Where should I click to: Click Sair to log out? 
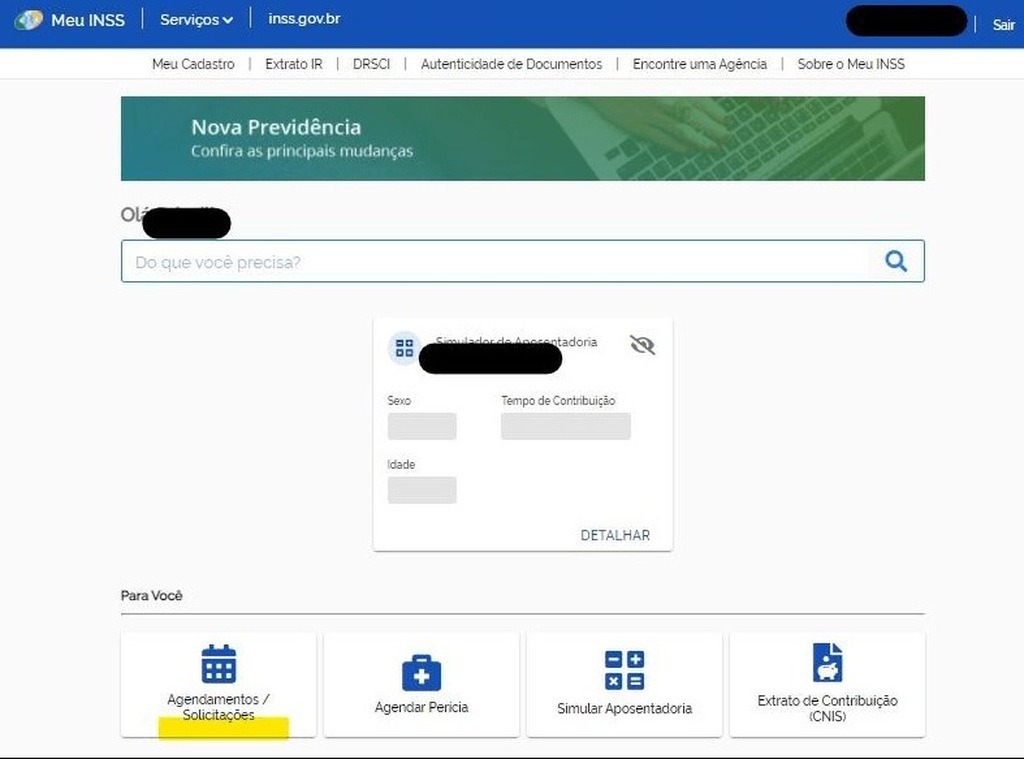click(x=1004, y=25)
